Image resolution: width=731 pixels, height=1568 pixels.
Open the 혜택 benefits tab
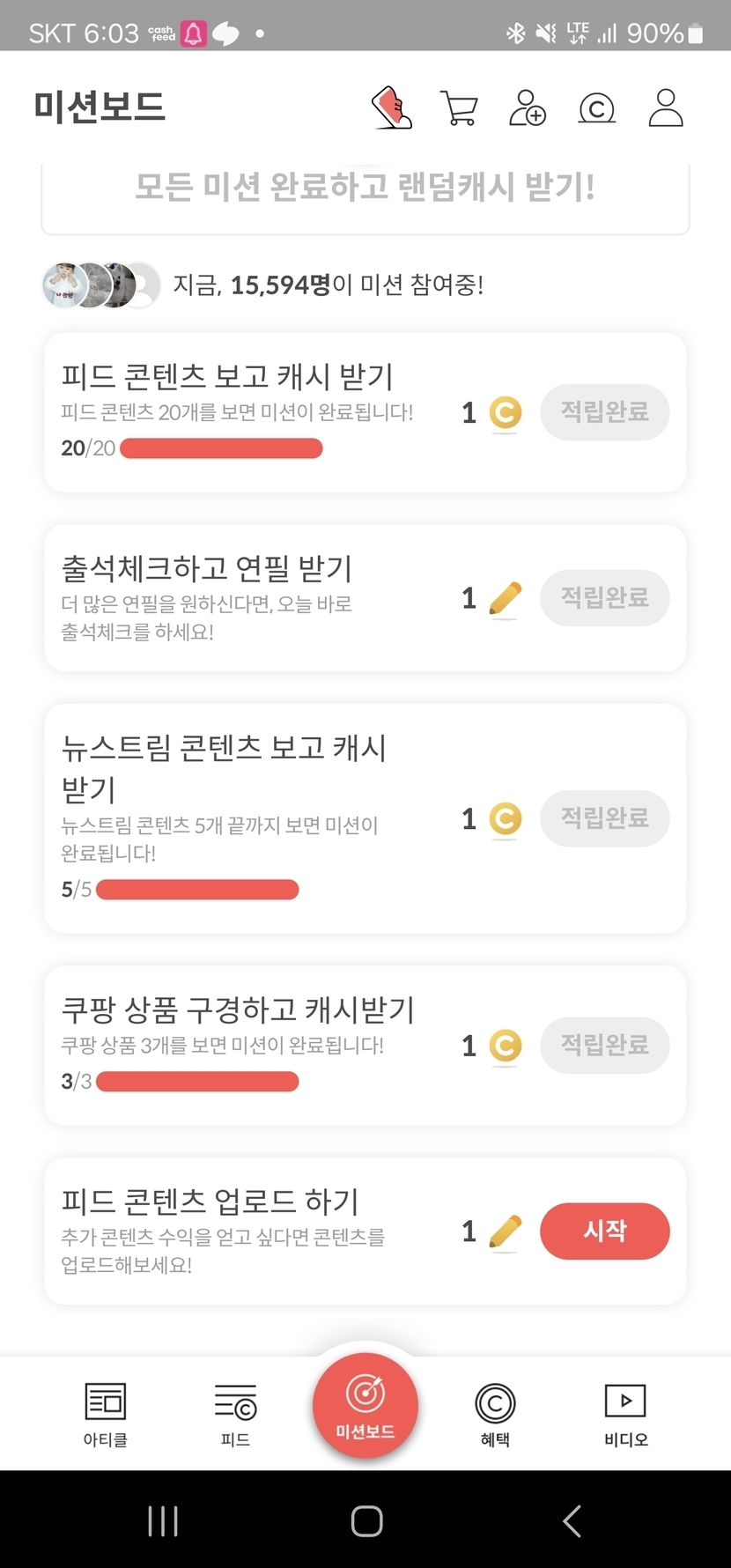point(495,1413)
